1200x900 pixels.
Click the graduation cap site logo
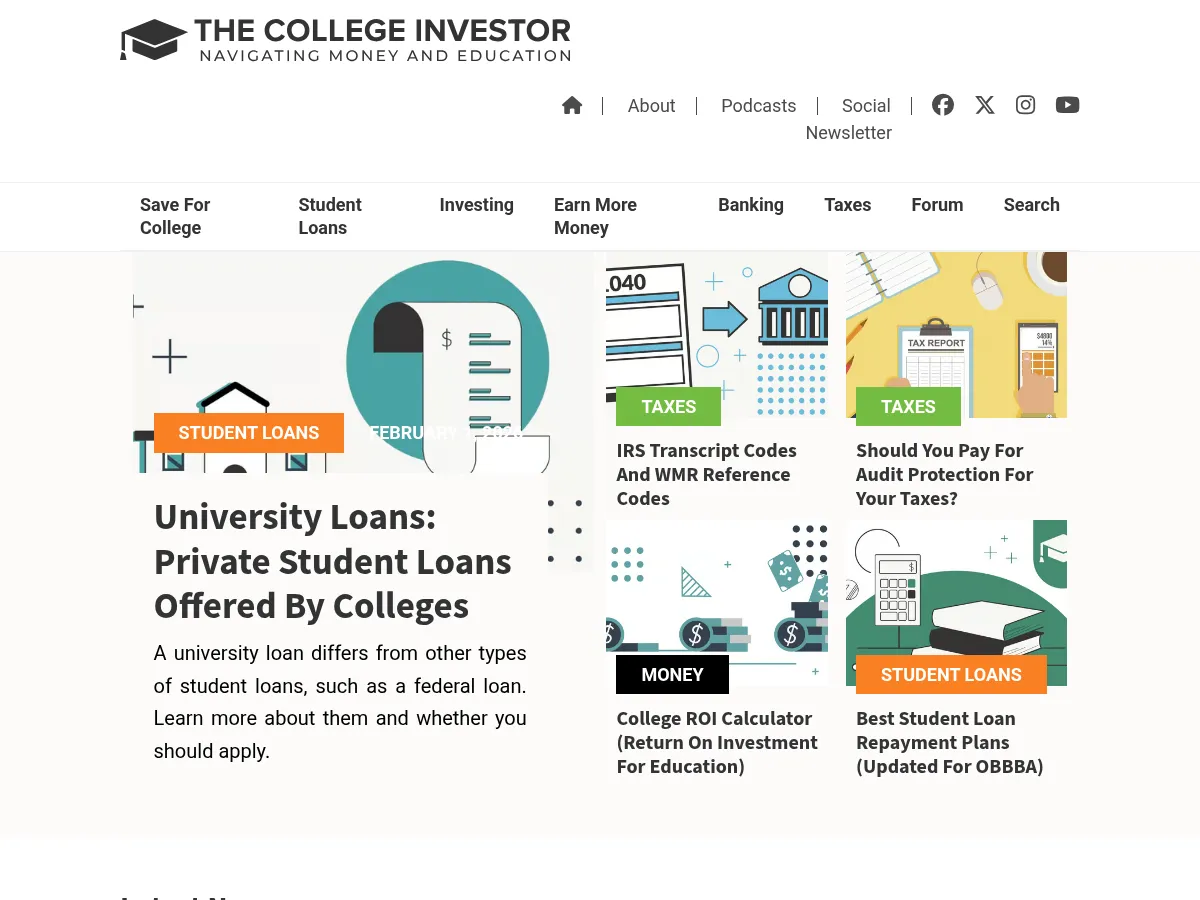[x=153, y=39]
